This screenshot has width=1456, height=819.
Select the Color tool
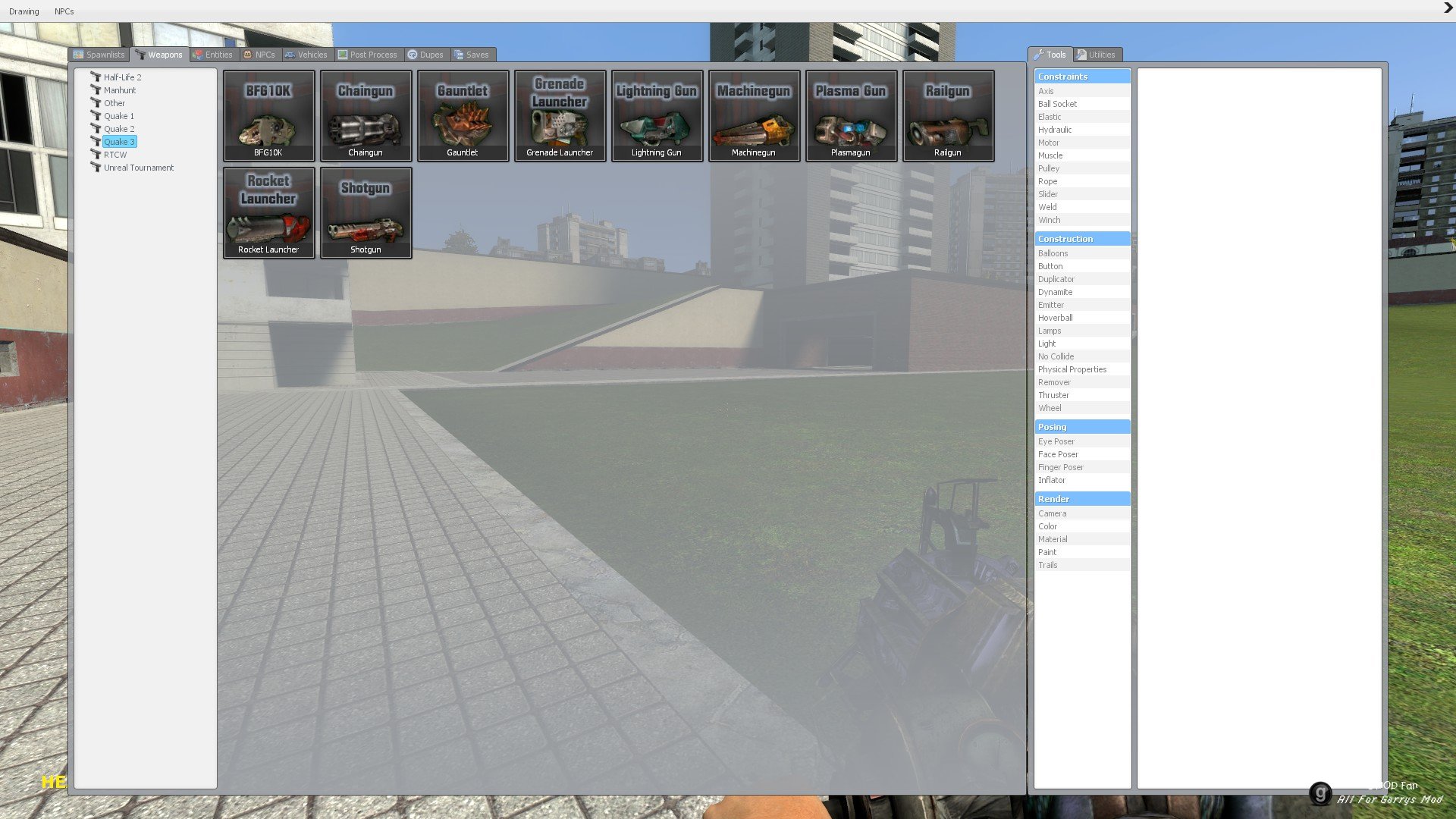pyautogui.click(x=1082, y=526)
